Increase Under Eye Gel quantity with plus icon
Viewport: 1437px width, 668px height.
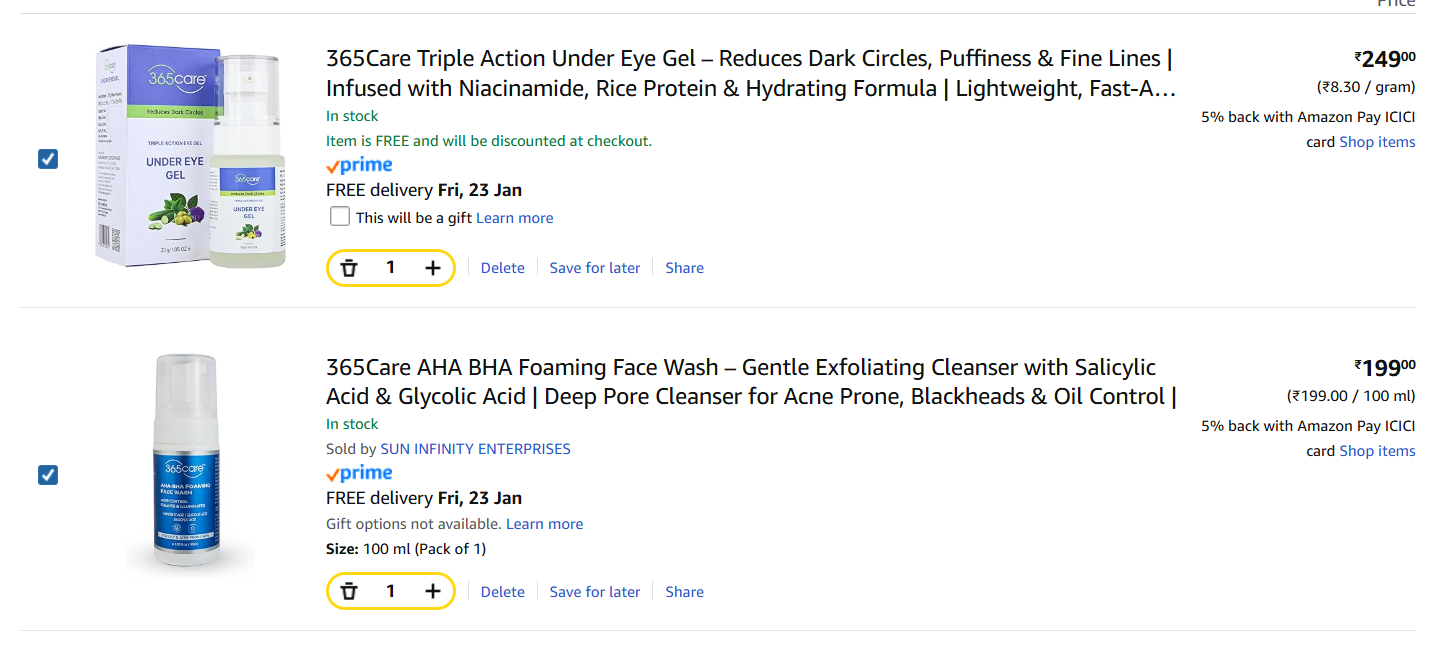click(432, 267)
